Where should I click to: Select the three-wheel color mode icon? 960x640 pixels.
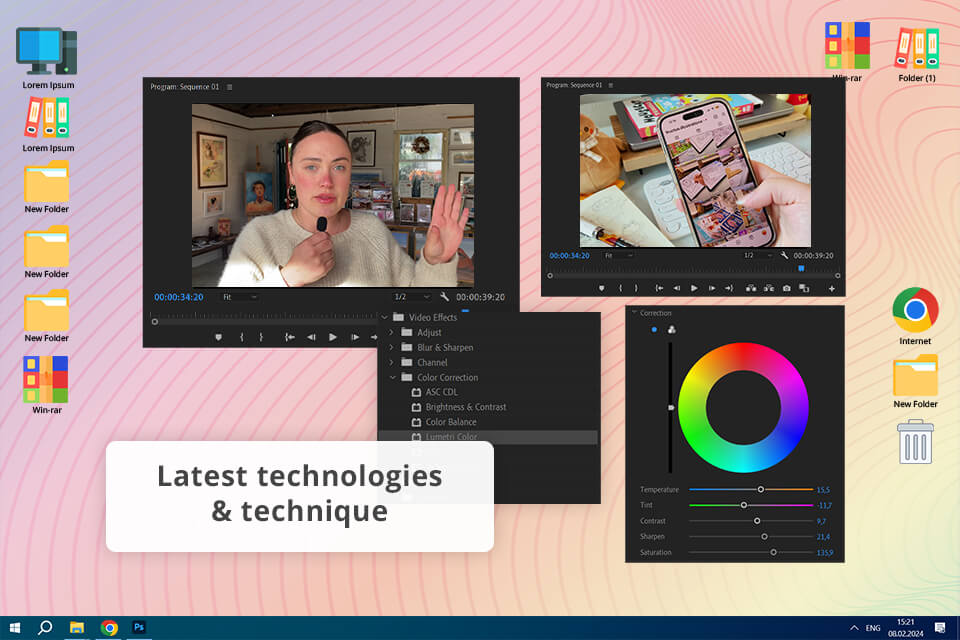[672, 329]
